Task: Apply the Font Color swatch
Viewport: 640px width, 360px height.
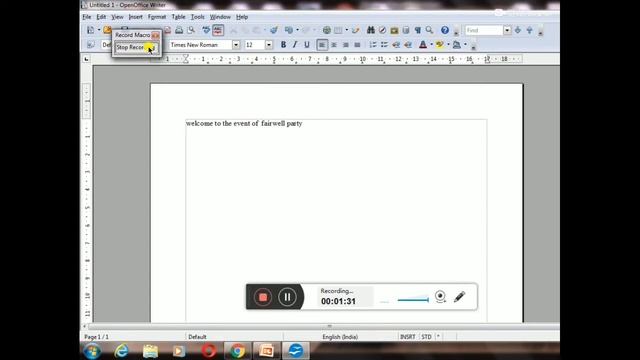Action: (x=423, y=44)
